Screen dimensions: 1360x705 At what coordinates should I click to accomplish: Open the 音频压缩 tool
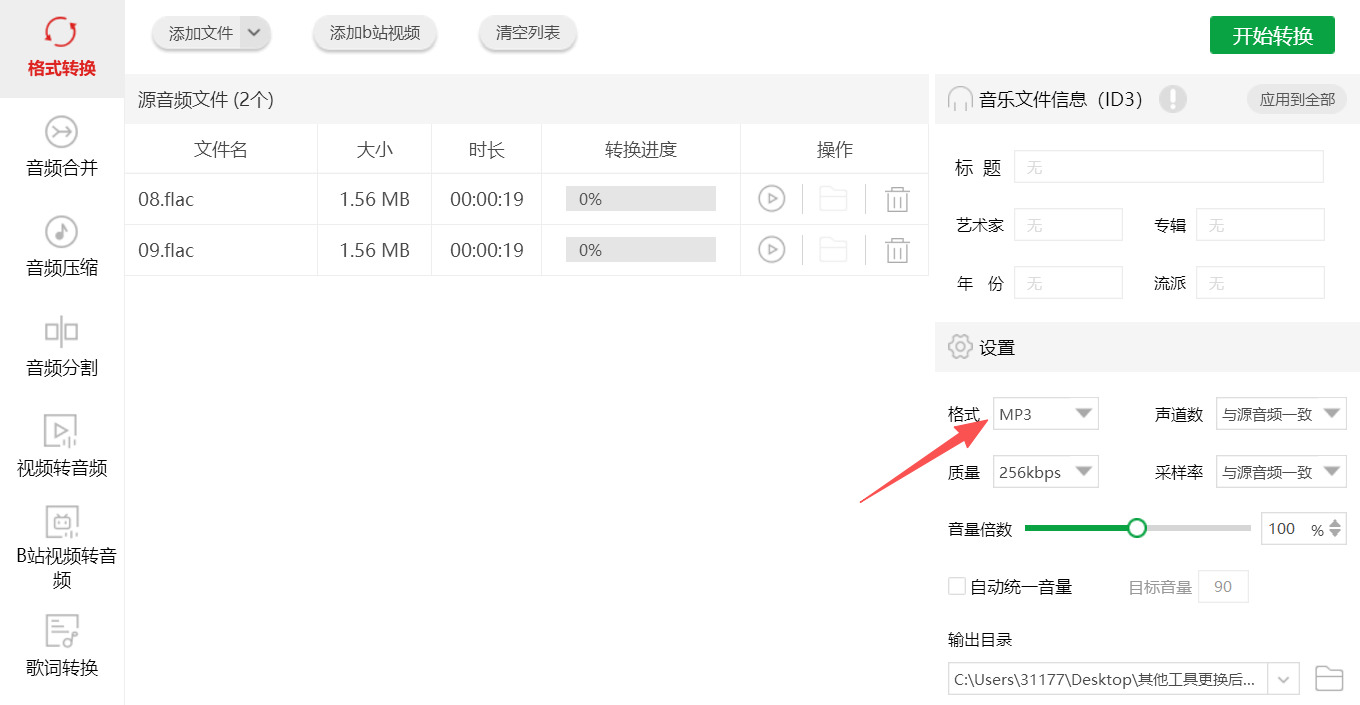pos(62,249)
